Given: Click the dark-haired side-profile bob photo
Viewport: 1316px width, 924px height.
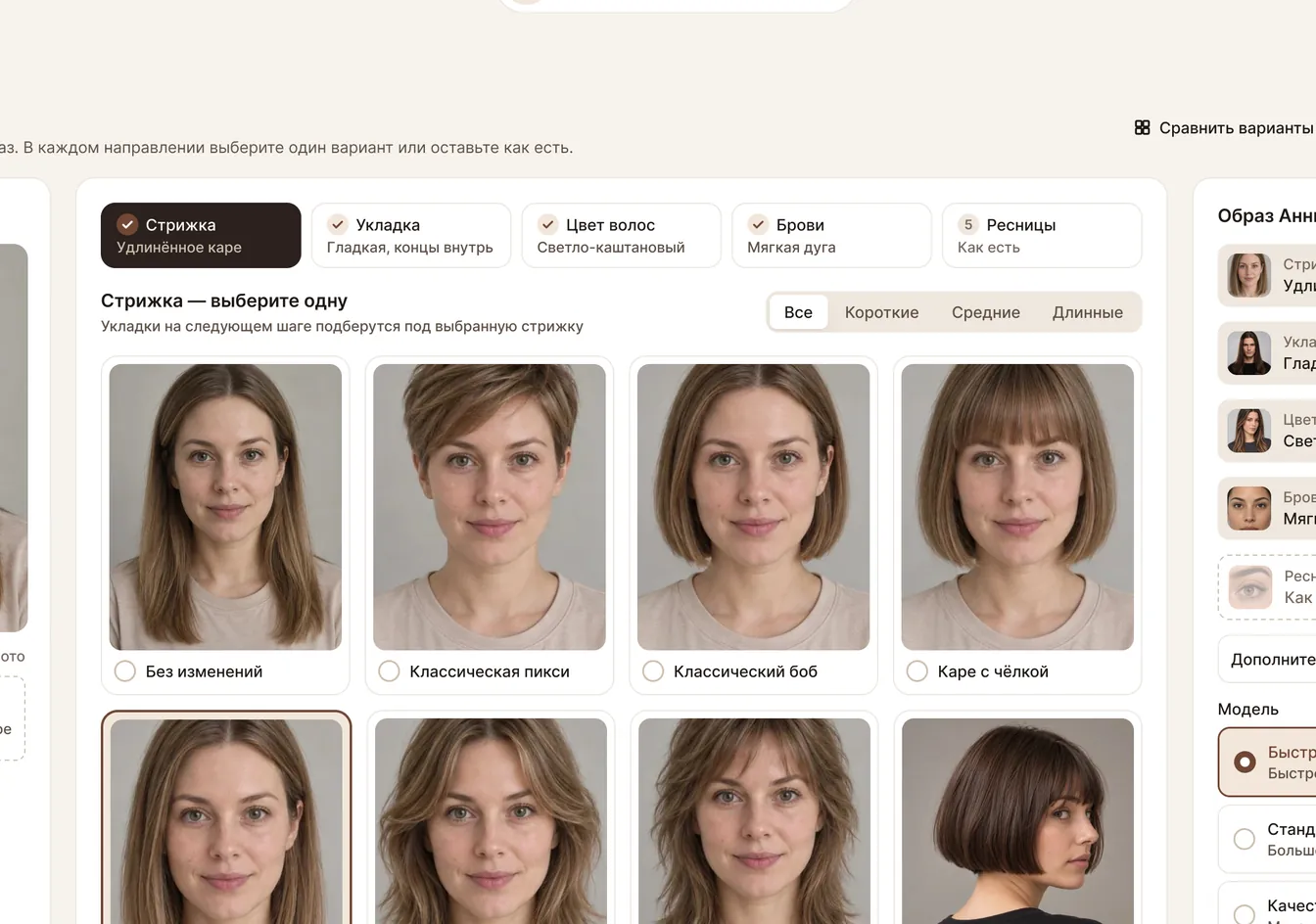Looking at the screenshot, I should [x=1017, y=821].
